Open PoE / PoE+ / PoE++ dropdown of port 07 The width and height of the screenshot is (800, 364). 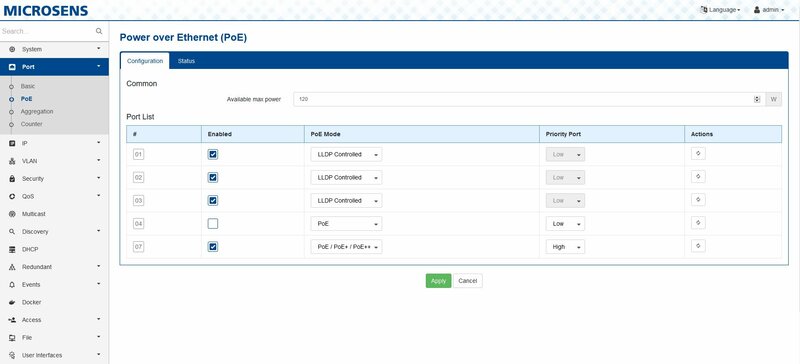[346, 247]
